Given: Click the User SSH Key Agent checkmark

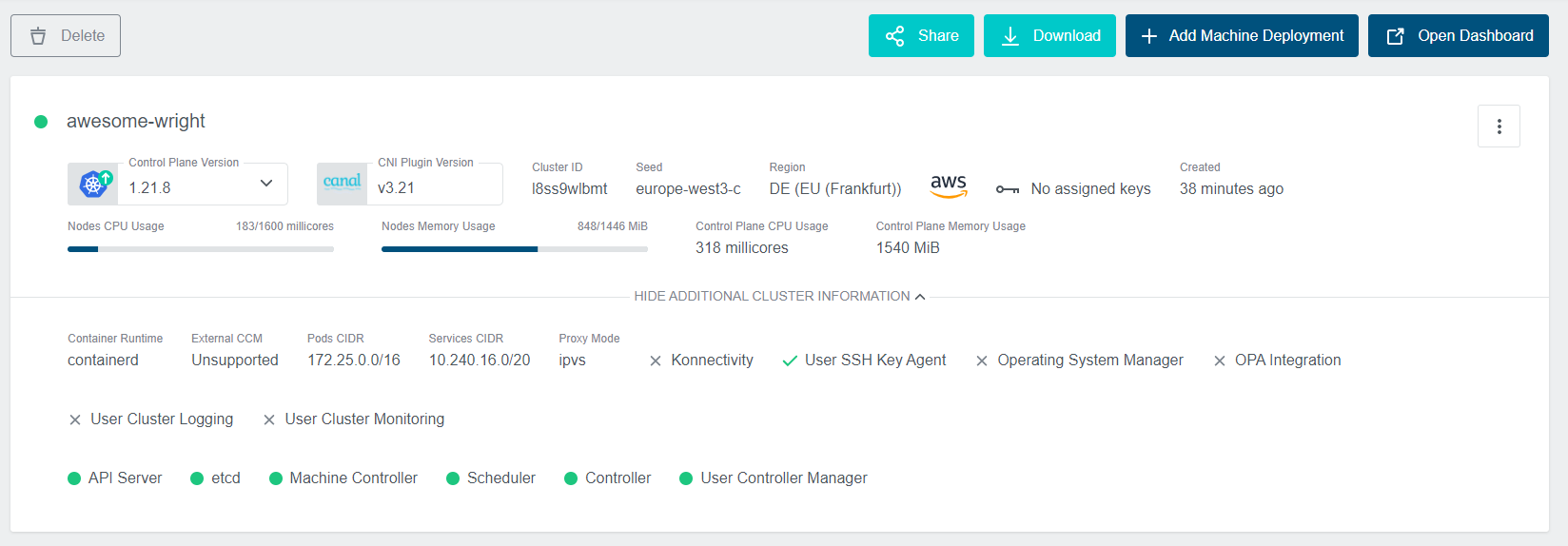Looking at the screenshot, I should pos(789,361).
